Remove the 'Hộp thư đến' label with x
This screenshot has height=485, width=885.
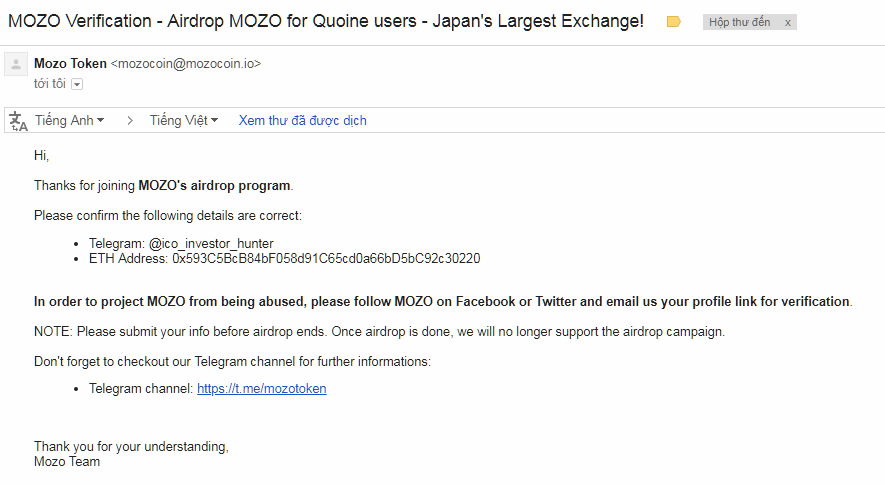(787, 22)
